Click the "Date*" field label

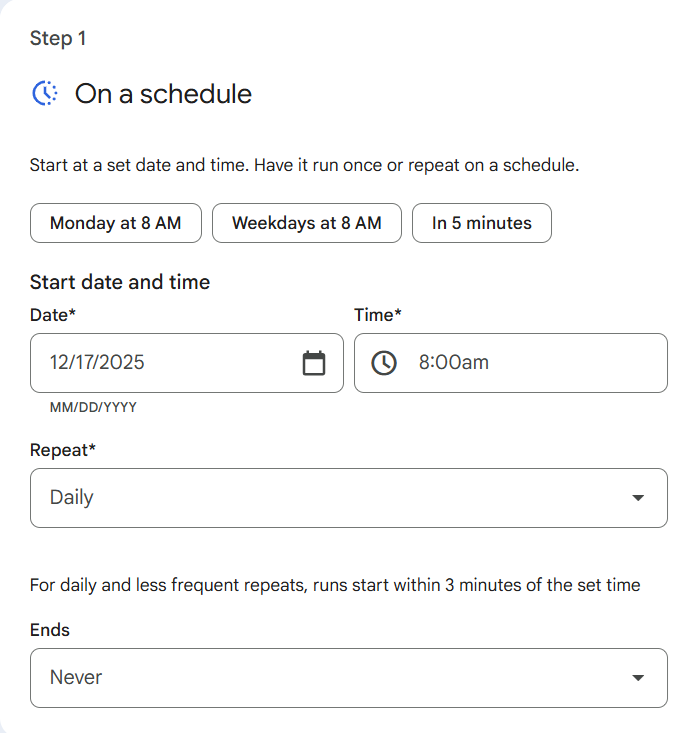pyautogui.click(x=53, y=315)
